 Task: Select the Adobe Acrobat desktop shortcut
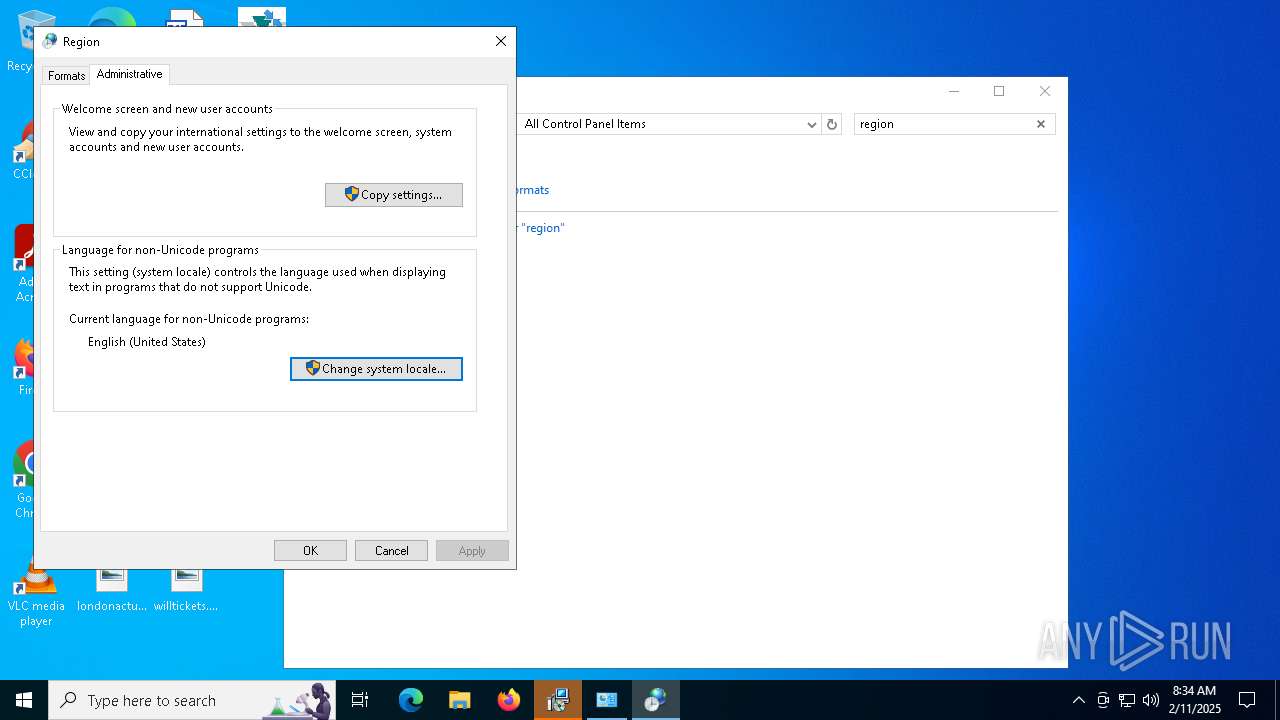click(22, 263)
